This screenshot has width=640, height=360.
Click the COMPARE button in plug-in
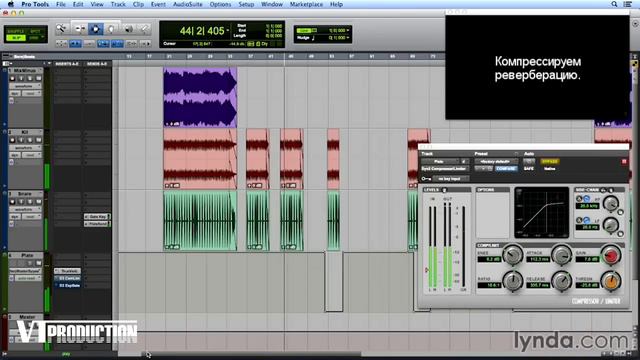(506, 169)
